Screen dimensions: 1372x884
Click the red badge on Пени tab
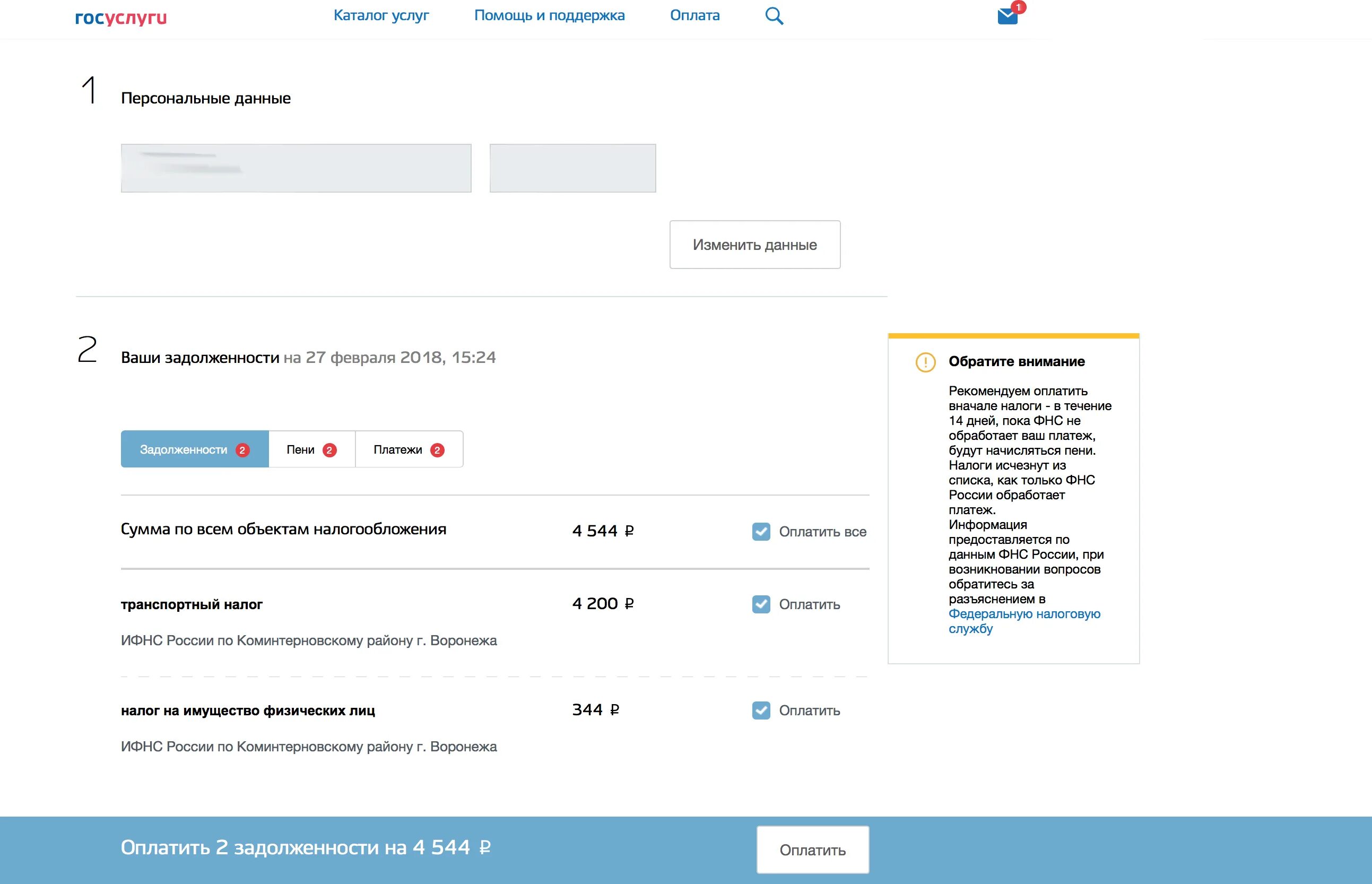(x=329, y=450)
